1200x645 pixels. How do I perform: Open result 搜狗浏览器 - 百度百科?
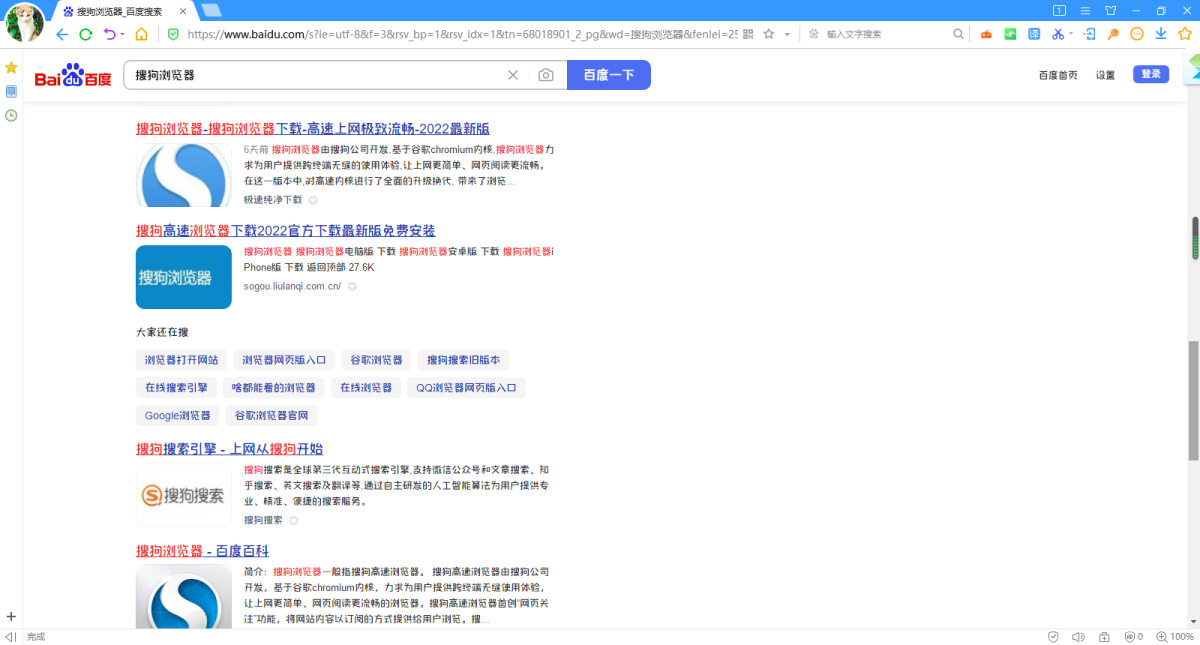tap(203, 551)
